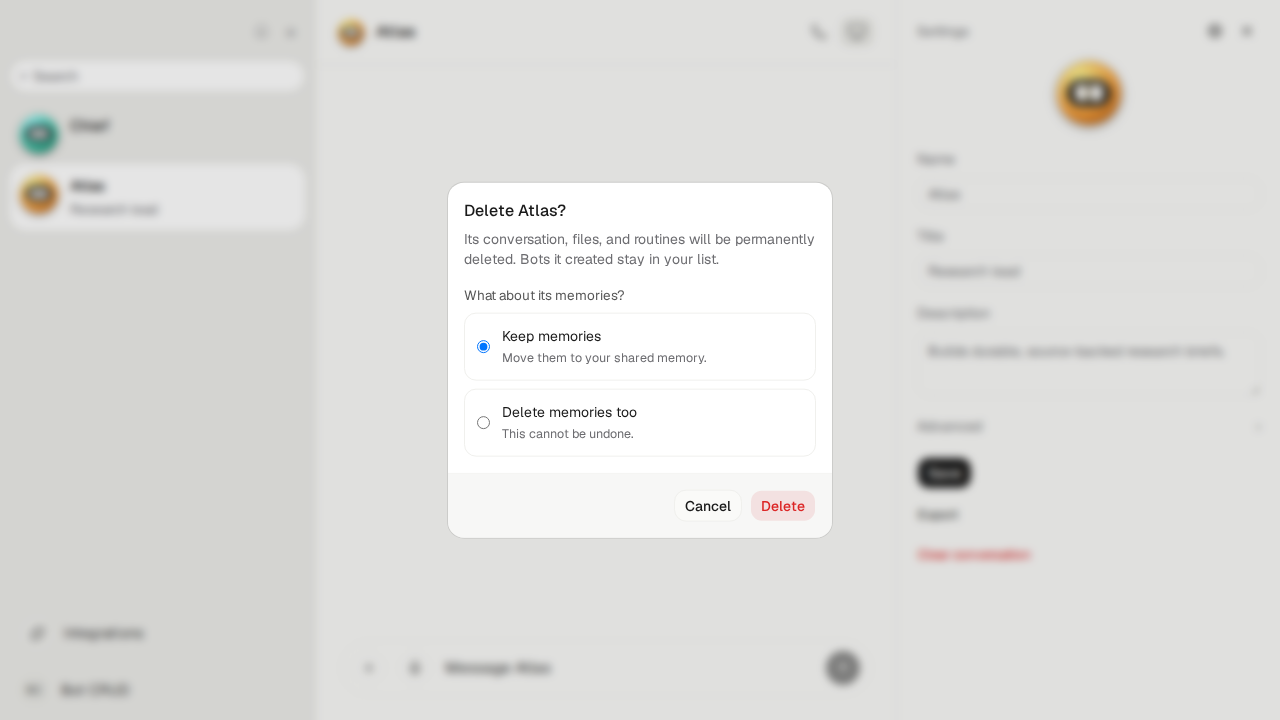Start a call with the phone icon

click(819, 32)
